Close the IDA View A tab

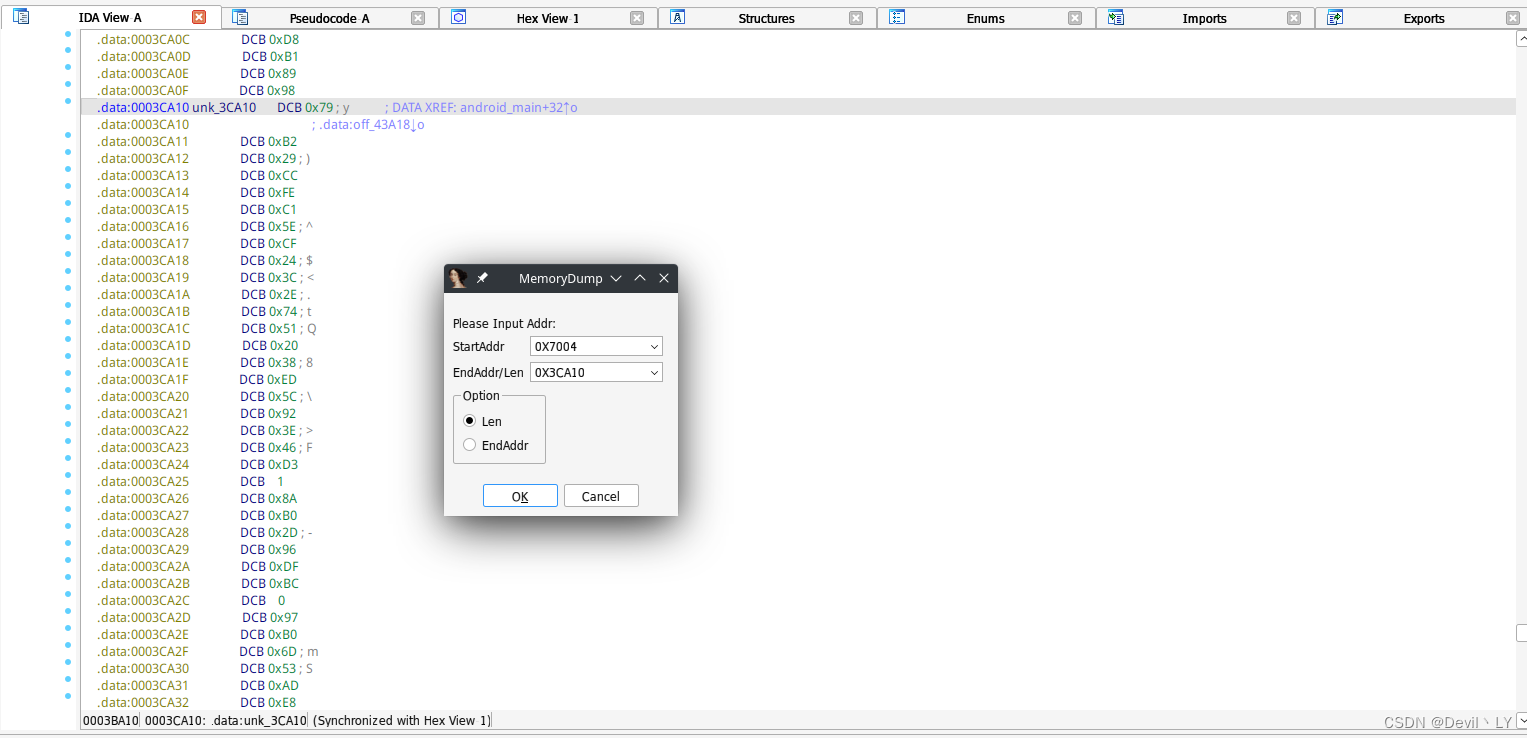(199, 17)
